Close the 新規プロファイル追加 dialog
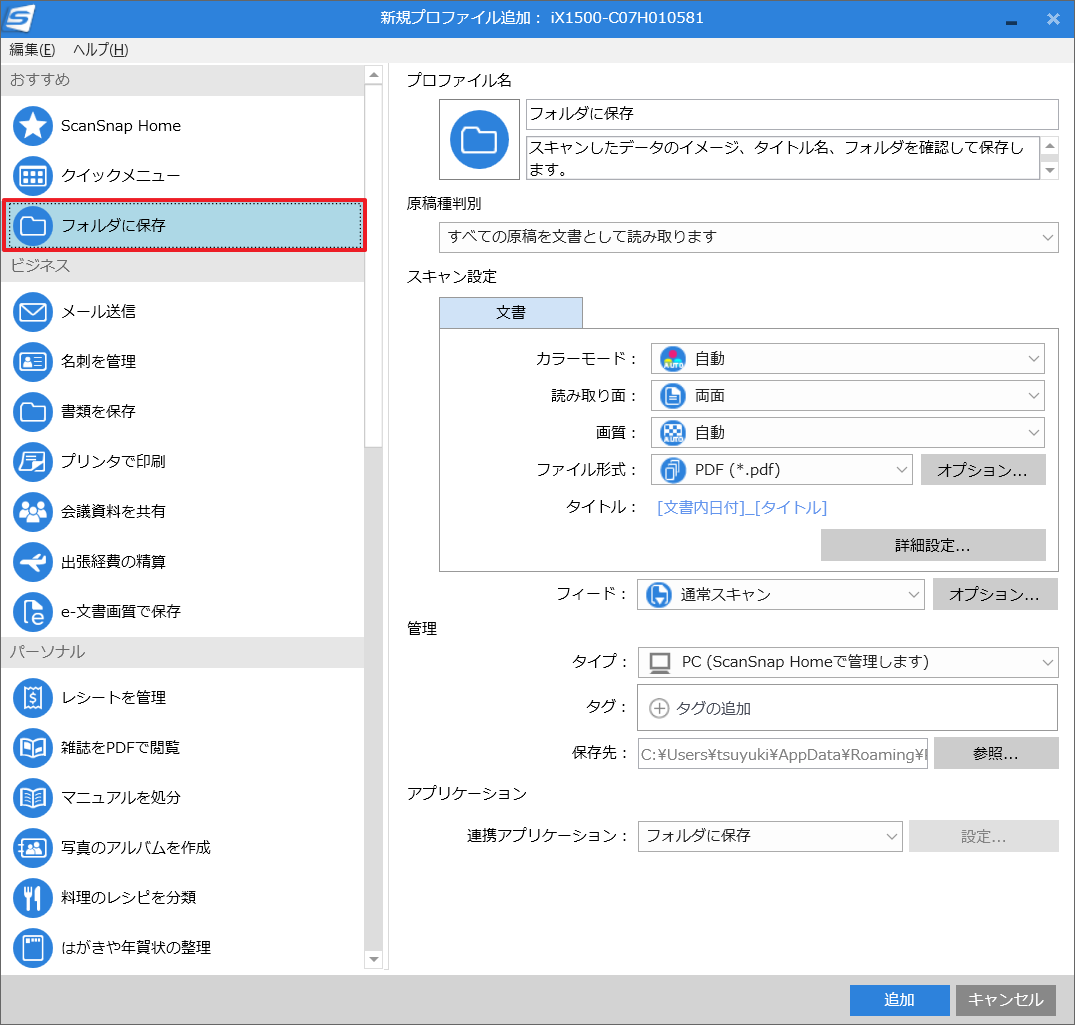Screen dimensions: 1075x1025 coord(1053,19)
